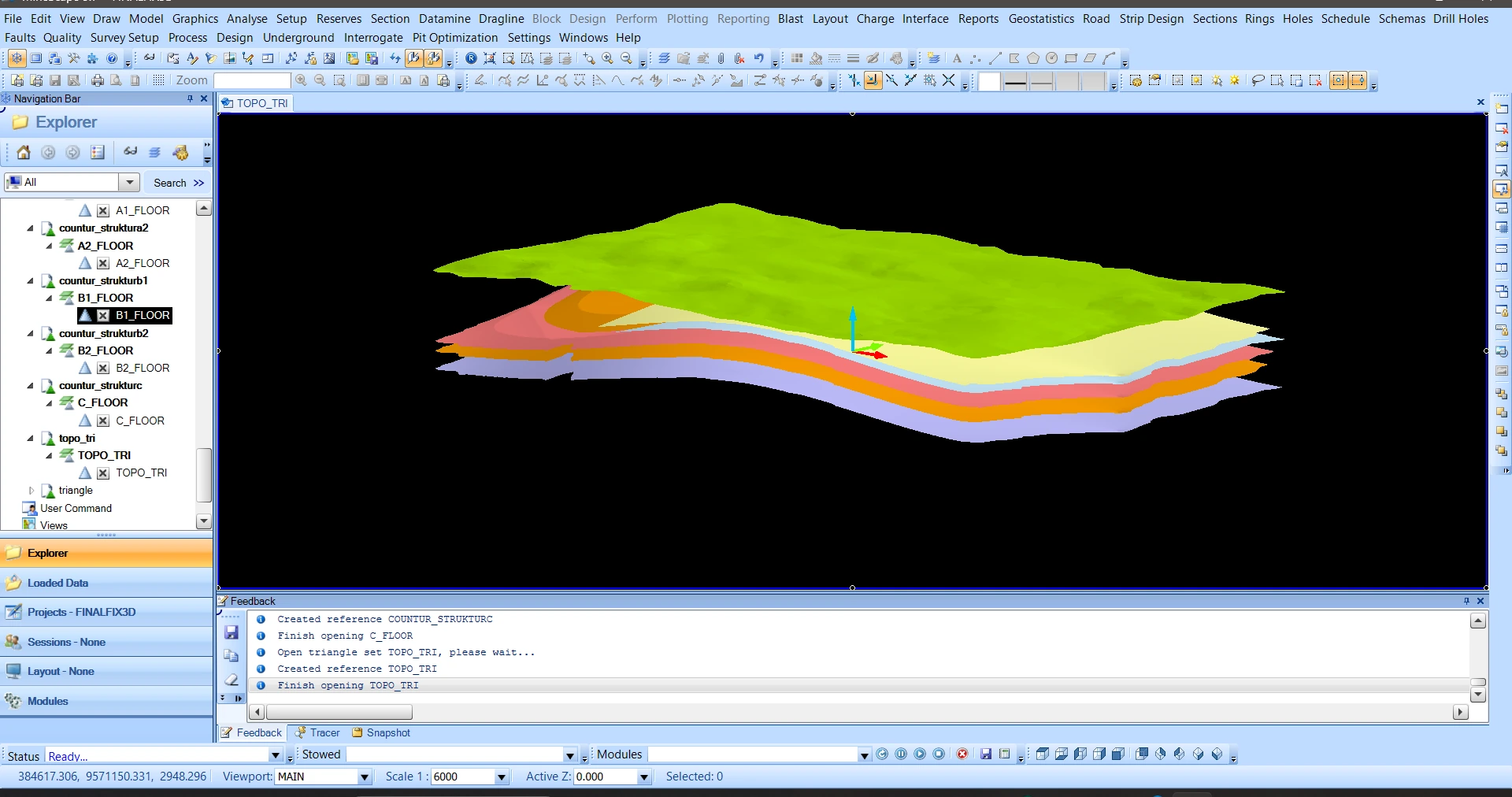Image resolution: width=1512 pixels, height=797 pixels.
Task: Toggle the checkbox beside A2_FLOOR triangle
Action: pos(103,264)
